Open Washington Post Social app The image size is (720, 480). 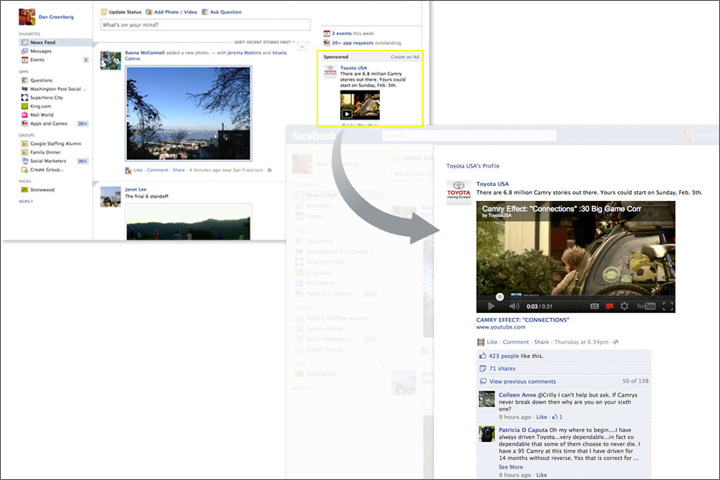pyautogui.click(x=57, y=89)
